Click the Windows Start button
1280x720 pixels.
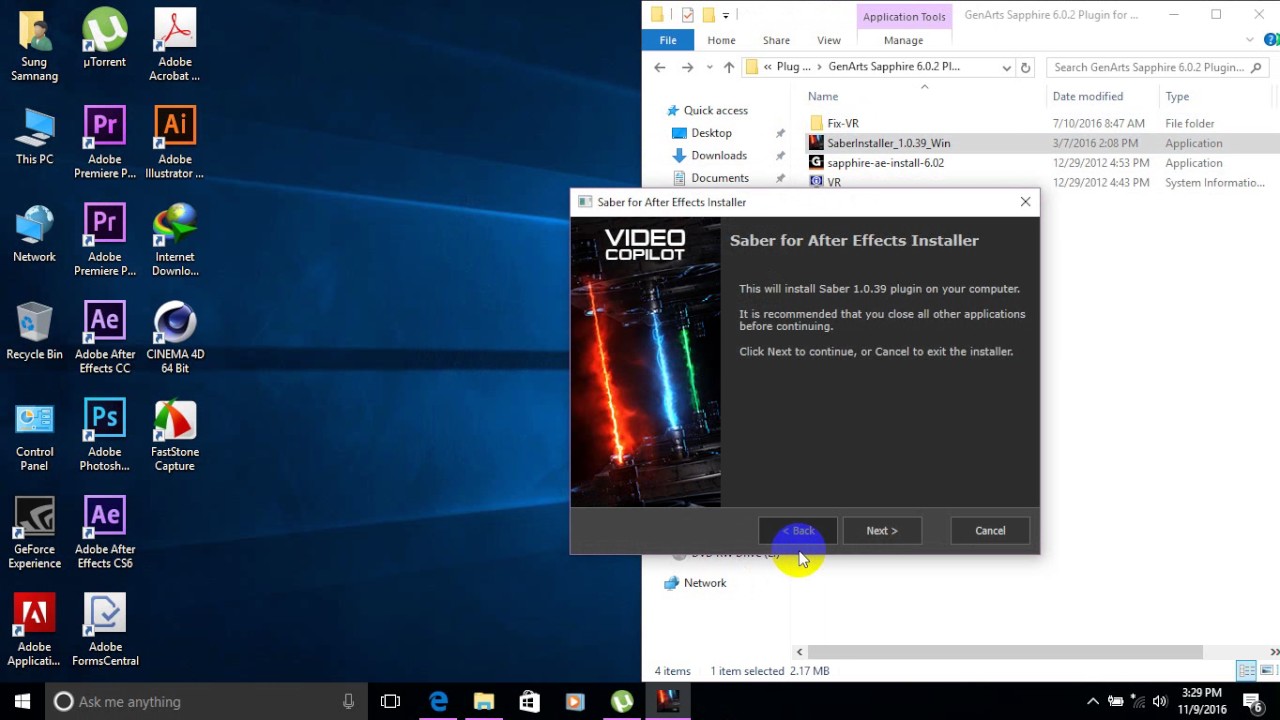(x=22, y=701)
